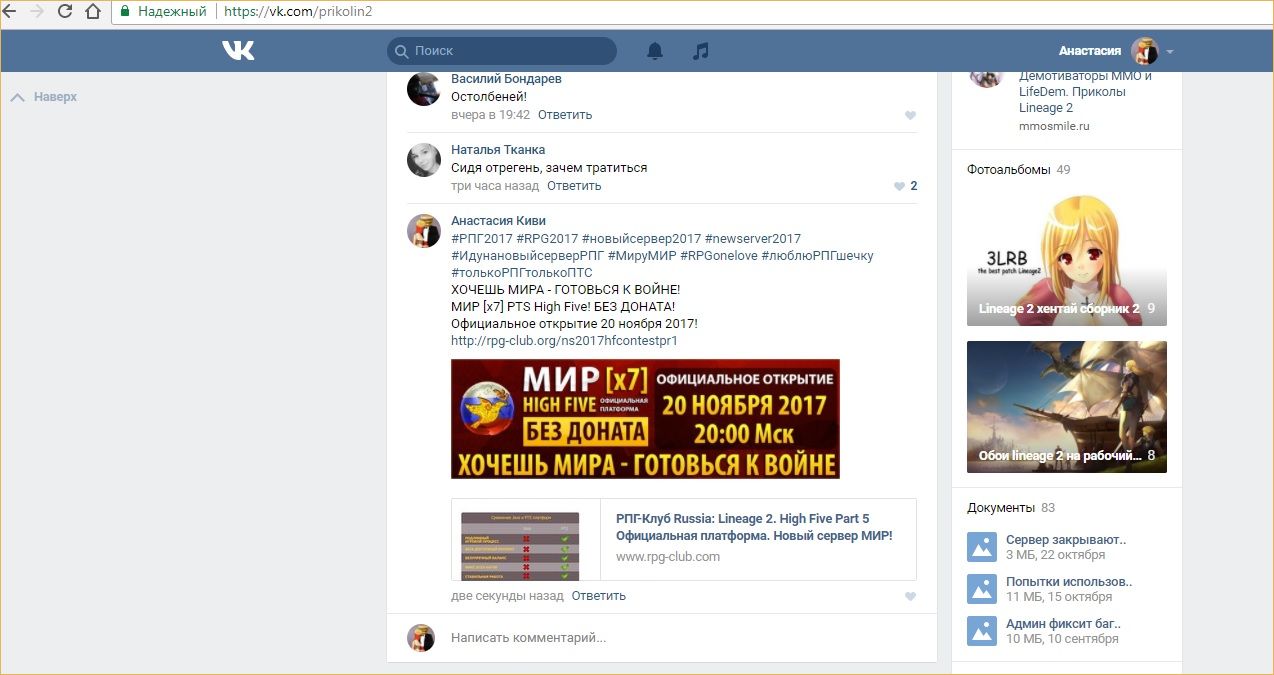Click the secure padlock icon
The image size is (1274, 675).
pos(125,12)
